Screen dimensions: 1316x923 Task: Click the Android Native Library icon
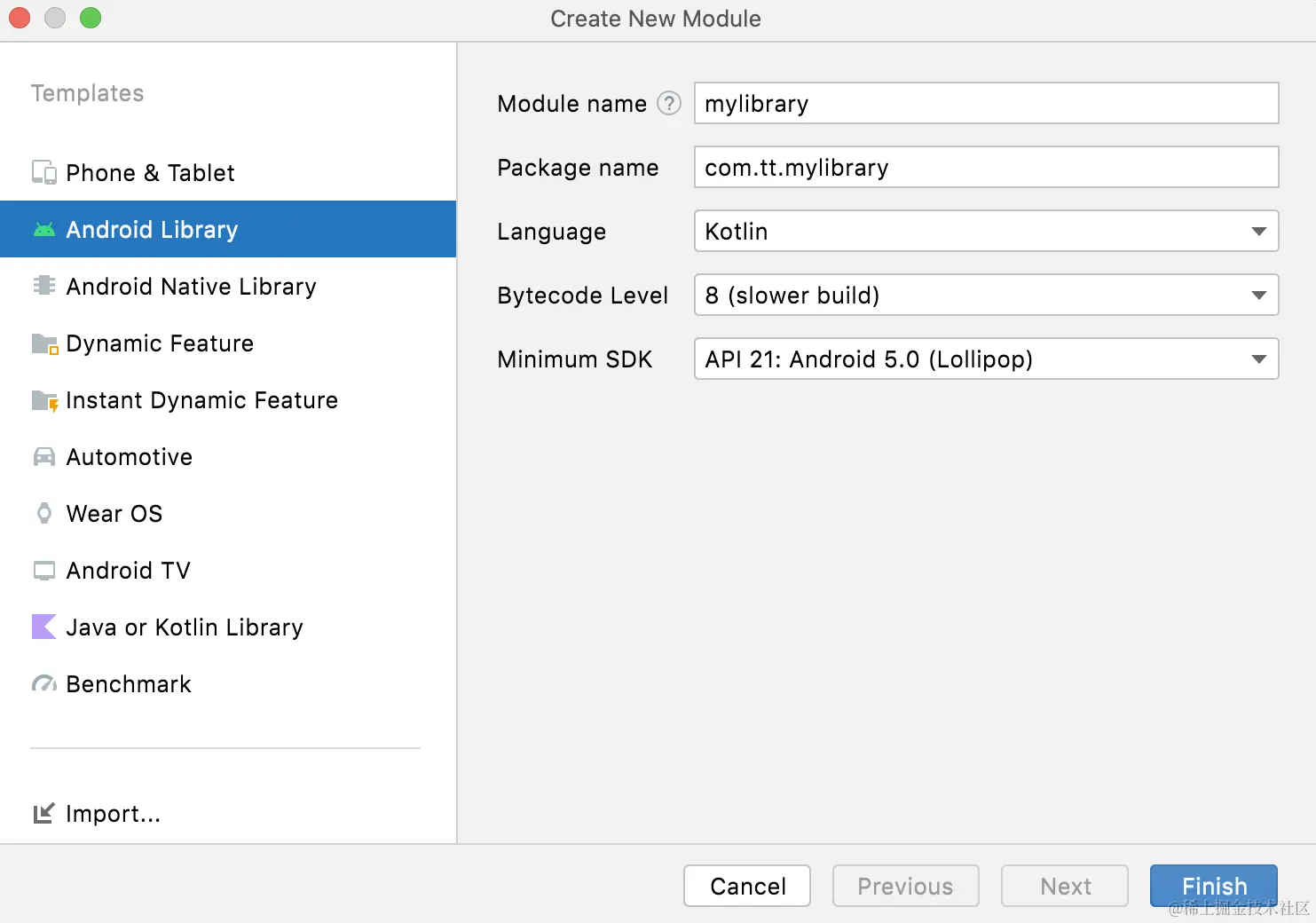(x=44, y=286)
